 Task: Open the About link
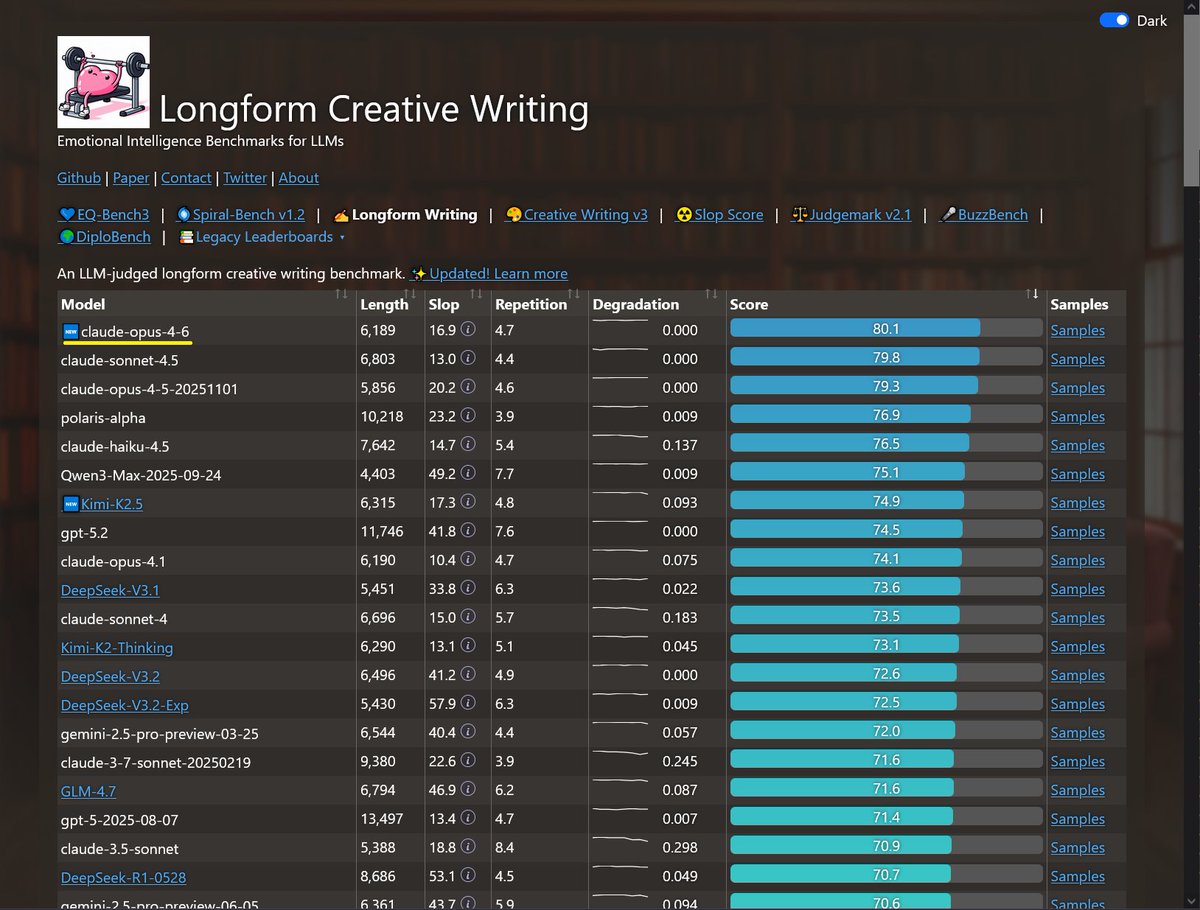[x=299, y=178]
